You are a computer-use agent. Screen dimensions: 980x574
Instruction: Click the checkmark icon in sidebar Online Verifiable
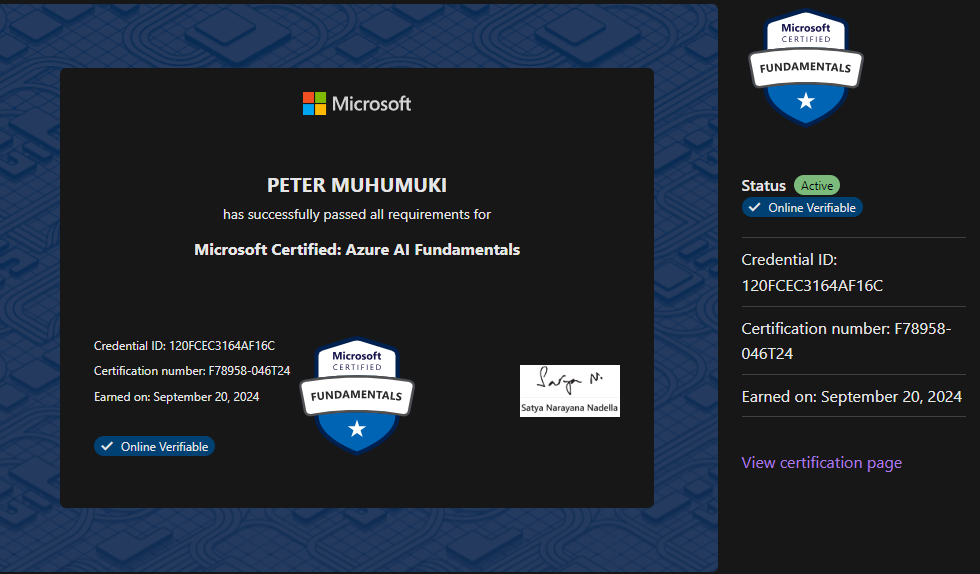pyautogui.click(x=755, y=208)
